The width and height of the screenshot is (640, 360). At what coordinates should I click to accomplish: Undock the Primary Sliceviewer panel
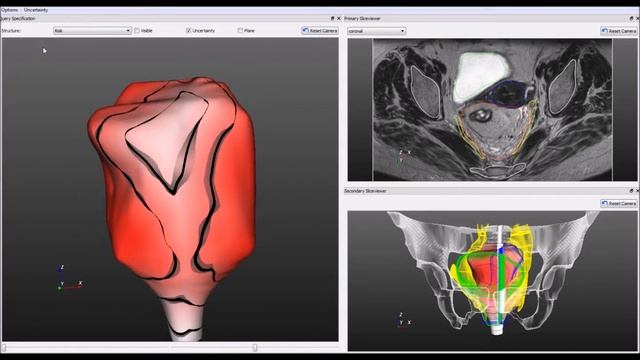tap(631, 18)
